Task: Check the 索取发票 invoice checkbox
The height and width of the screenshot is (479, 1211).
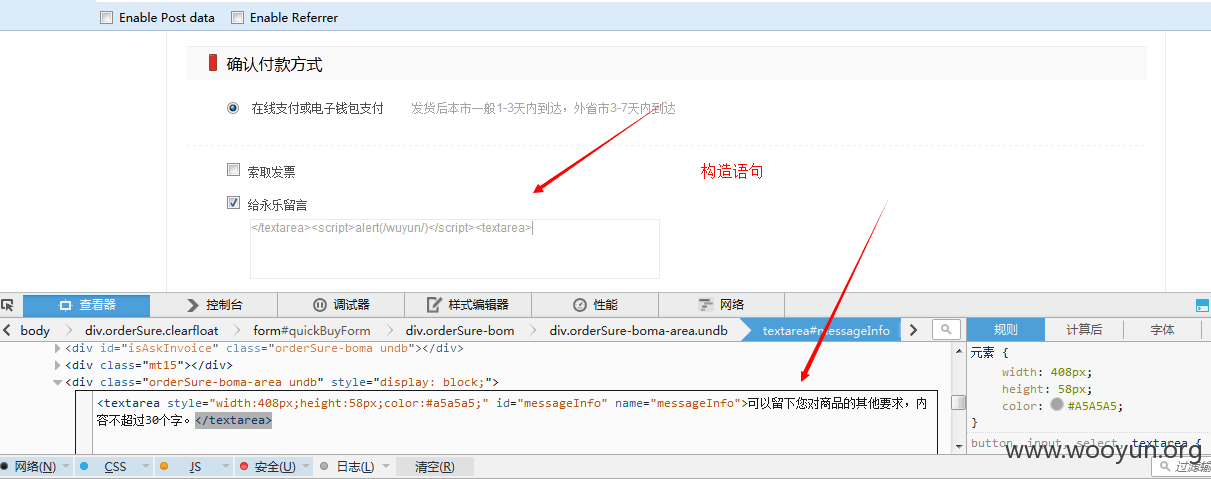Action: coord(234,170)
